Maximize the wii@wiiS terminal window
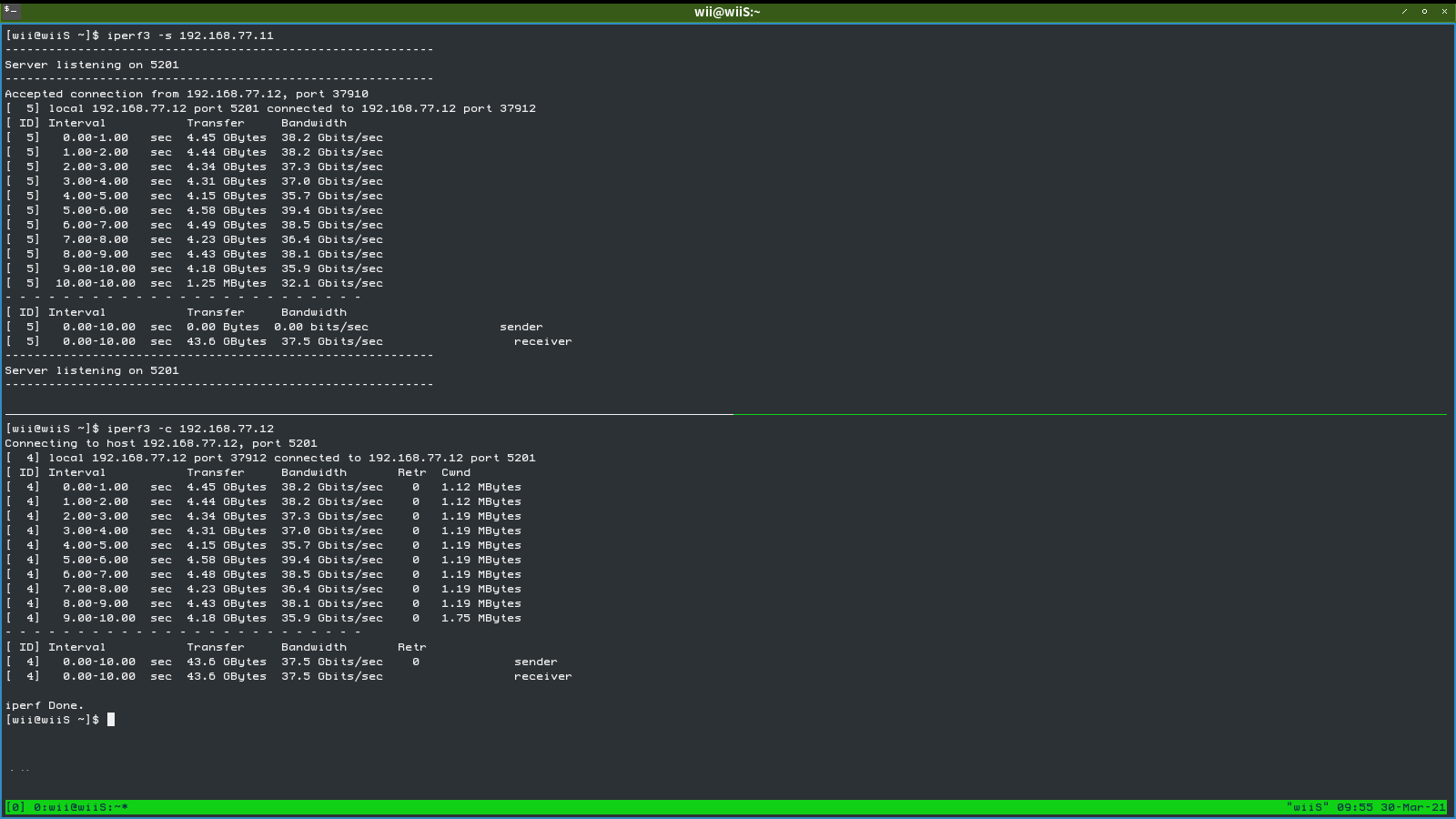This screenshot has height=819, width=1456. [1424, 12]
